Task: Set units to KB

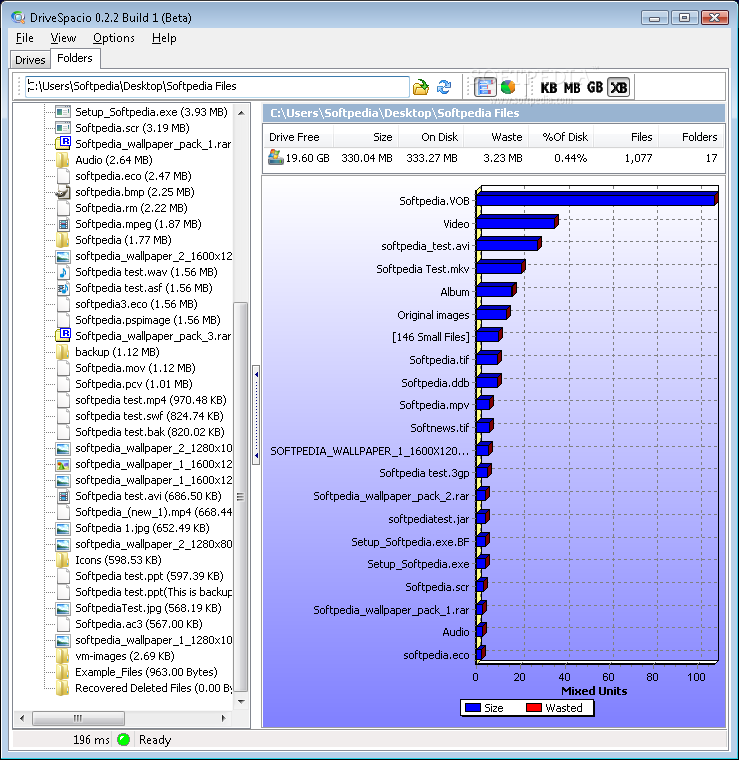Action: (549, 88)
